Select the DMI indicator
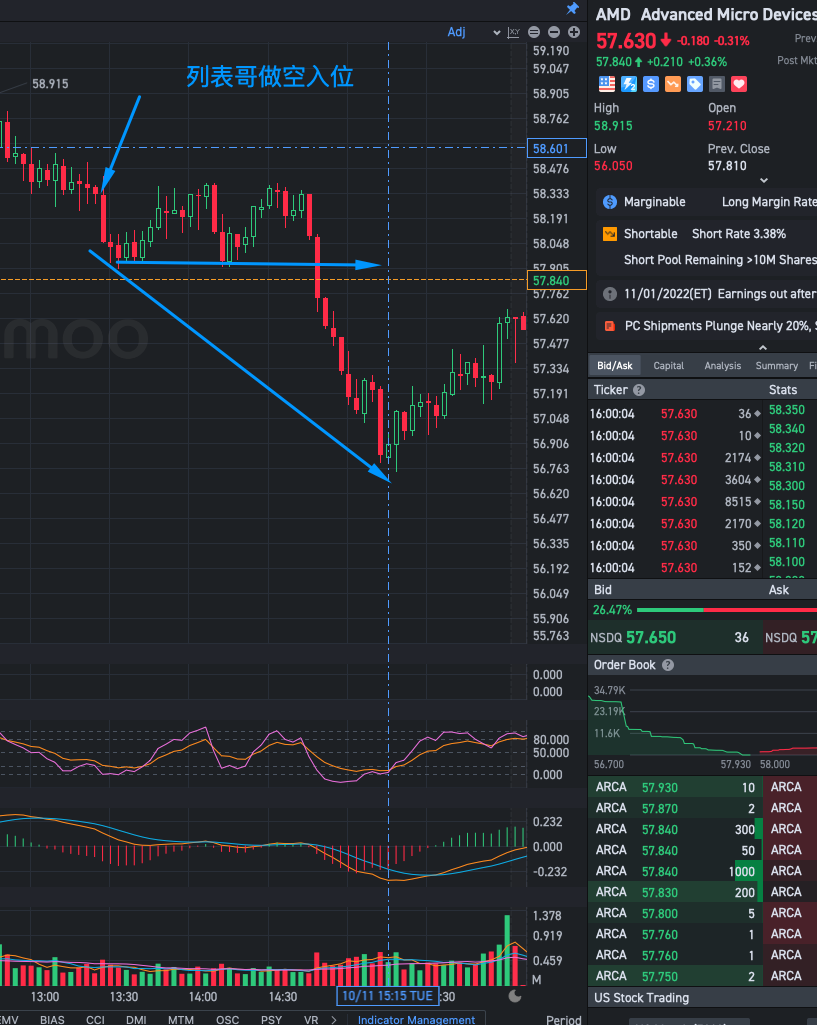817x1025 pixels. (136, 1019)
